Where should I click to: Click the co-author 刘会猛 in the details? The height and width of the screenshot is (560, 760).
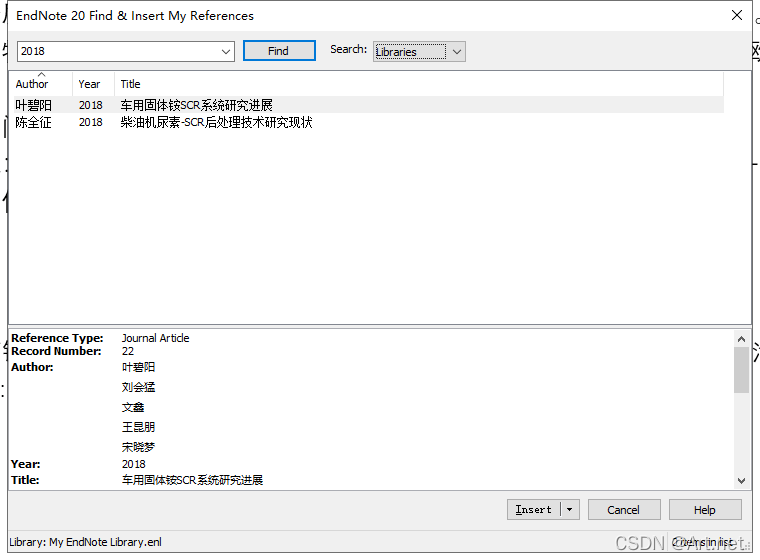[x=139, y=387]
